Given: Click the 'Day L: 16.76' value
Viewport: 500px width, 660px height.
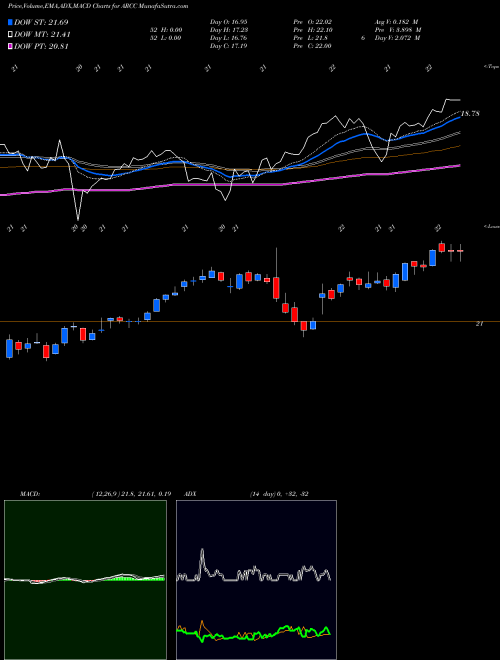Looking at the screenshot, I should [x=229, y=38].
